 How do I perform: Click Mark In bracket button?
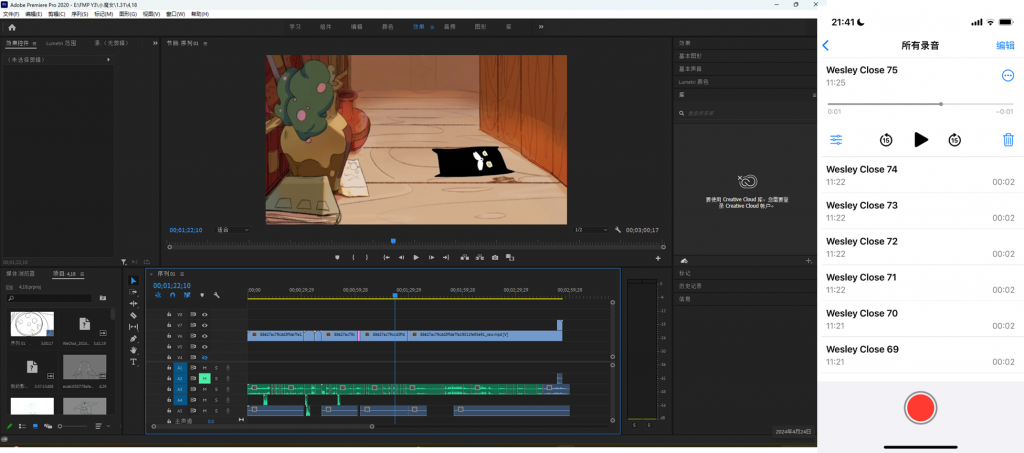coord(353,257)
